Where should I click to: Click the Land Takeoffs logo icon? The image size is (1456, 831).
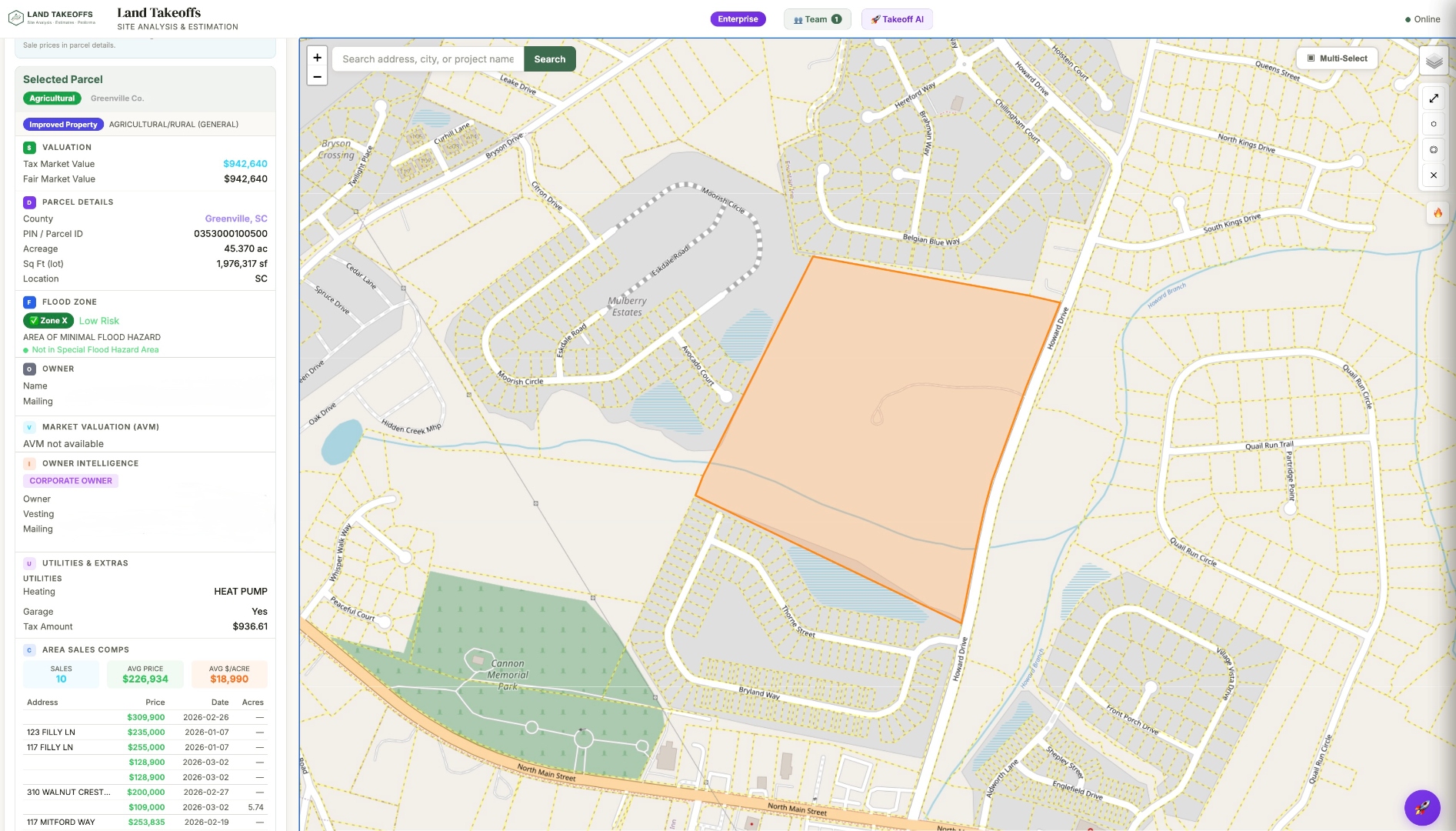[14, 15]
